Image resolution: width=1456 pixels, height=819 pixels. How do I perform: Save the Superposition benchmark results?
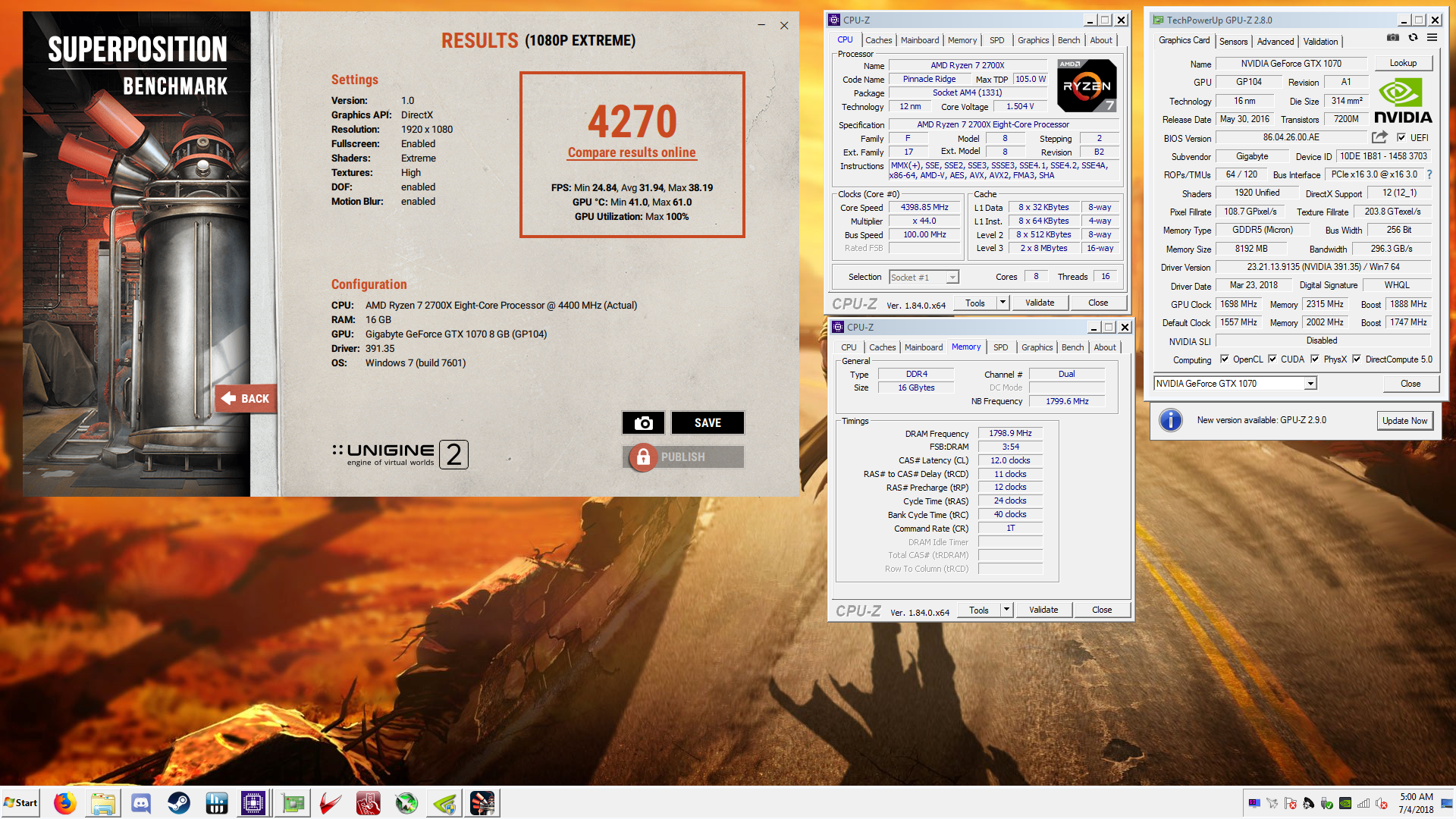[x=708, y=423]
